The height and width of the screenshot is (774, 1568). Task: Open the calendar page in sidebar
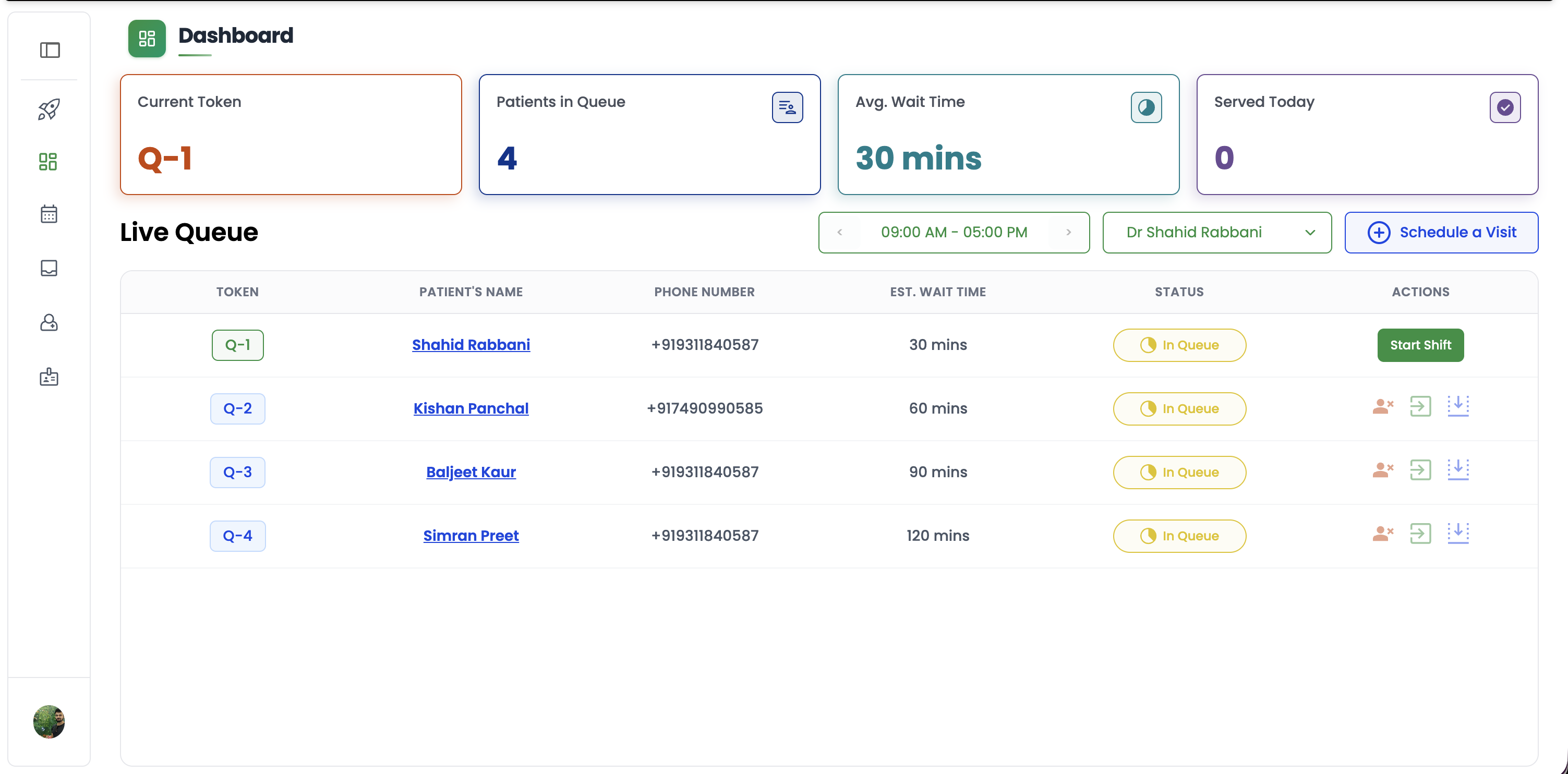coord(49,214)
